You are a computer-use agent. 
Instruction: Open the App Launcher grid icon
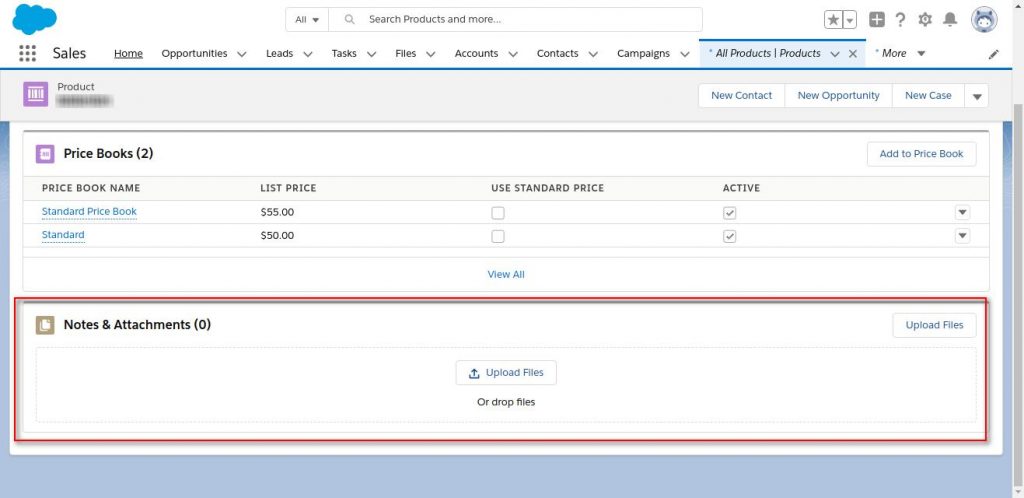(x=27, y=54)
